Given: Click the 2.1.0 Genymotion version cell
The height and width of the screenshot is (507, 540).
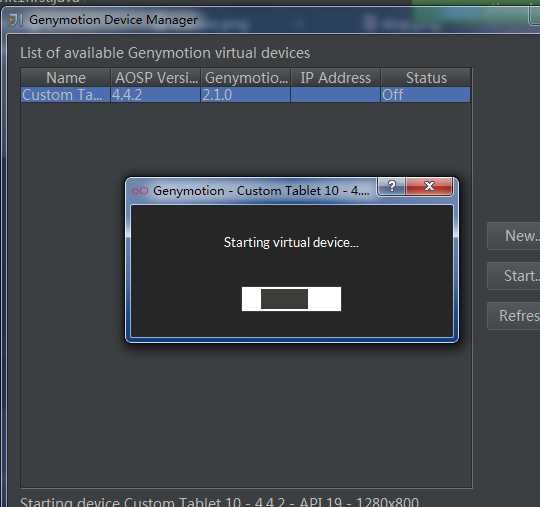Looking at the screenshot, I should (246, 95).
